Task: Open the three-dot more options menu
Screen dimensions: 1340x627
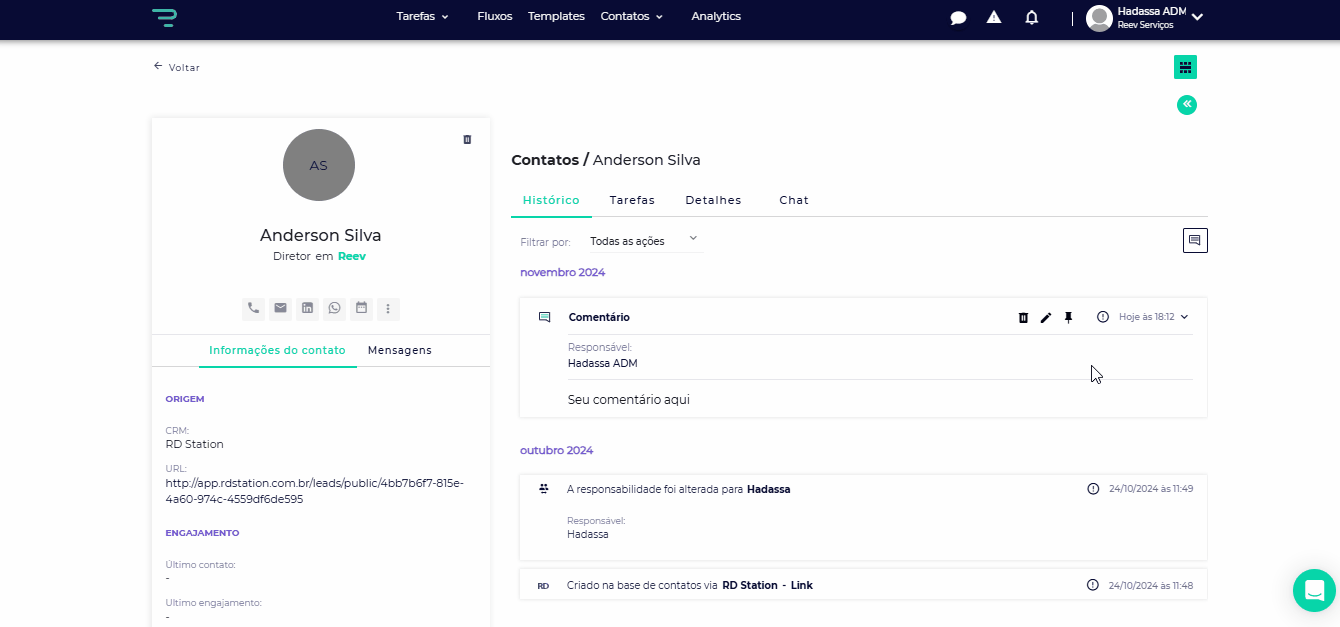Action: point(389,308)
